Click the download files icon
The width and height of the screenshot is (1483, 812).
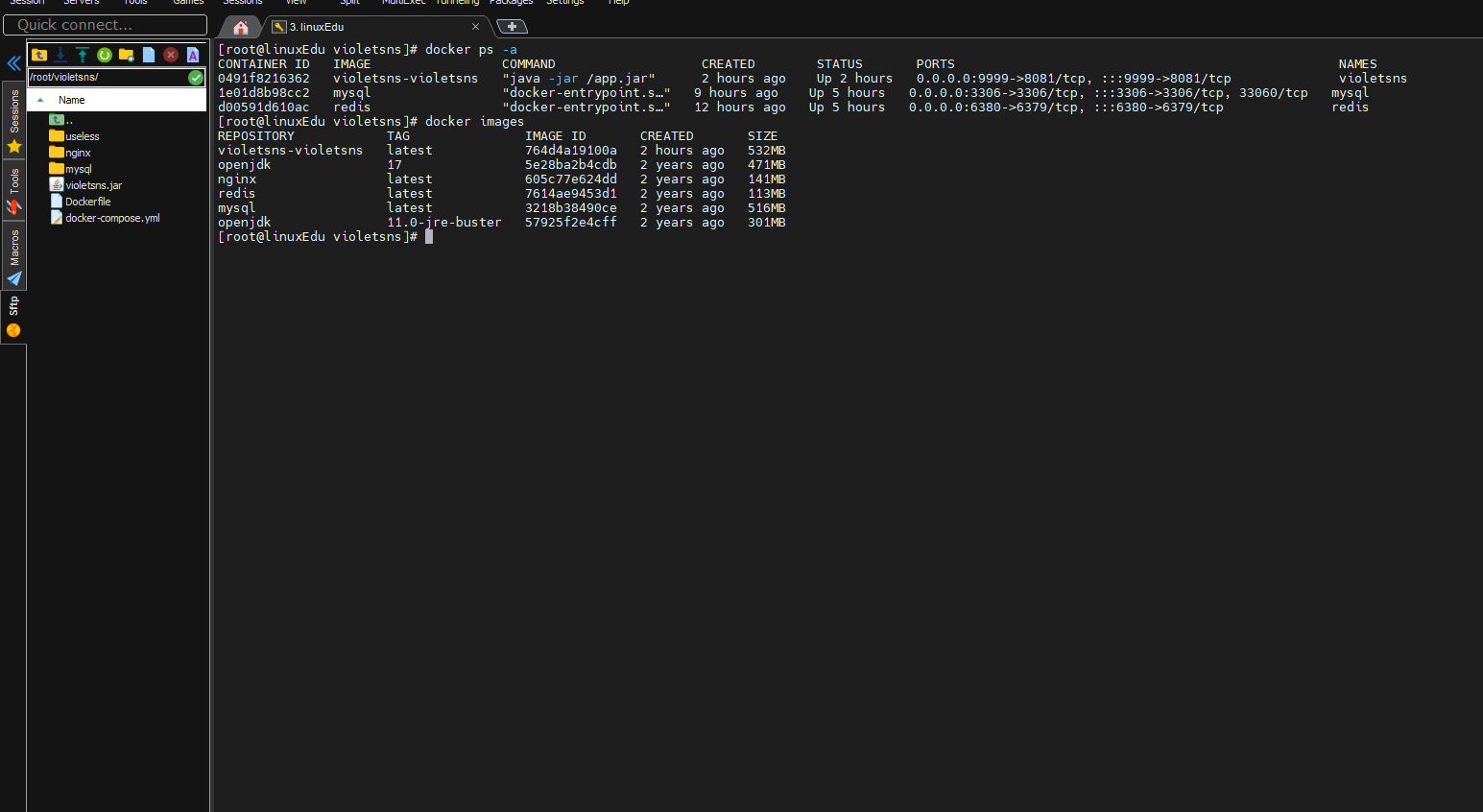pyautogui.click(x=60, y=55)
